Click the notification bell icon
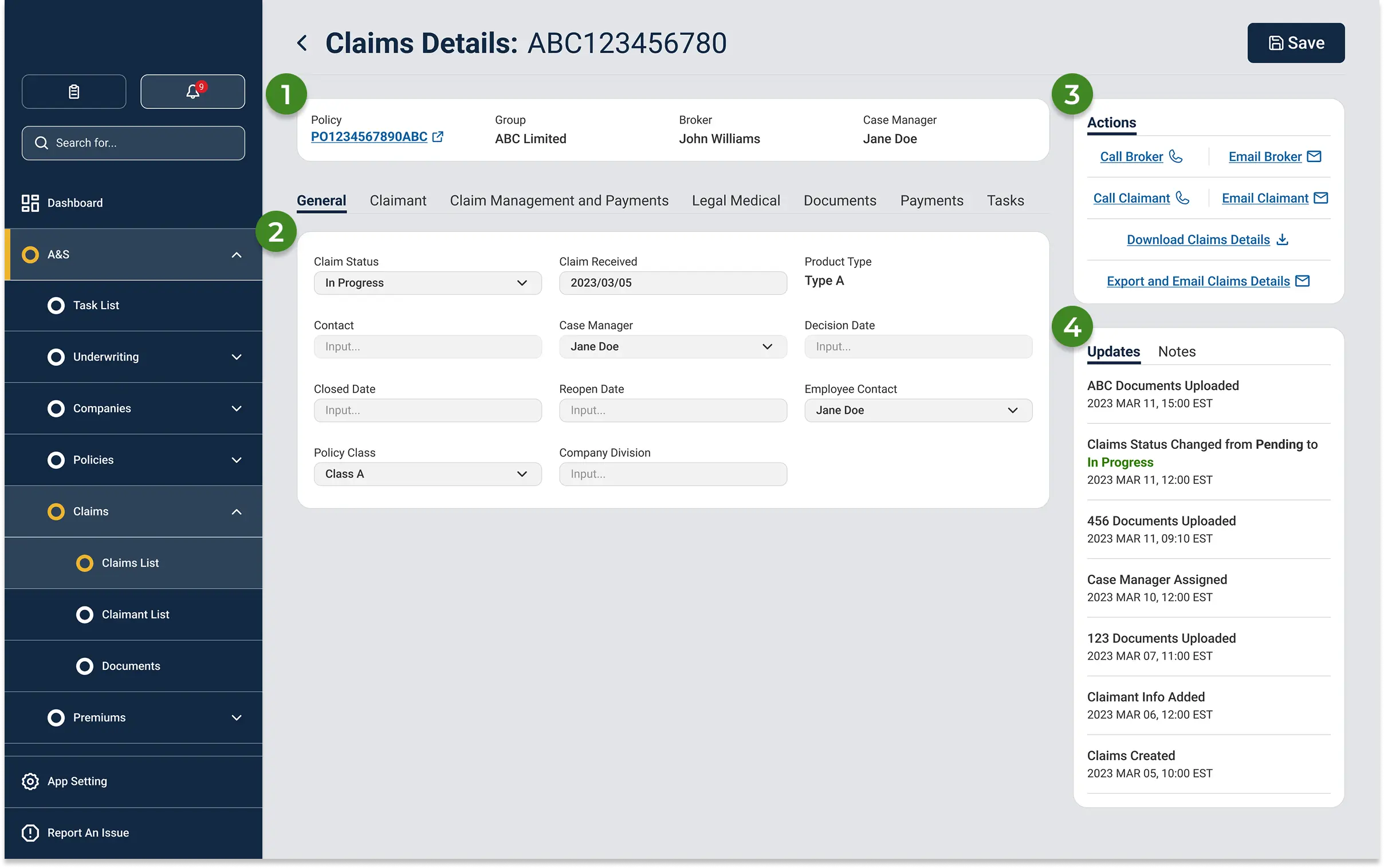1384x868 pixels. tap(192, 91)
